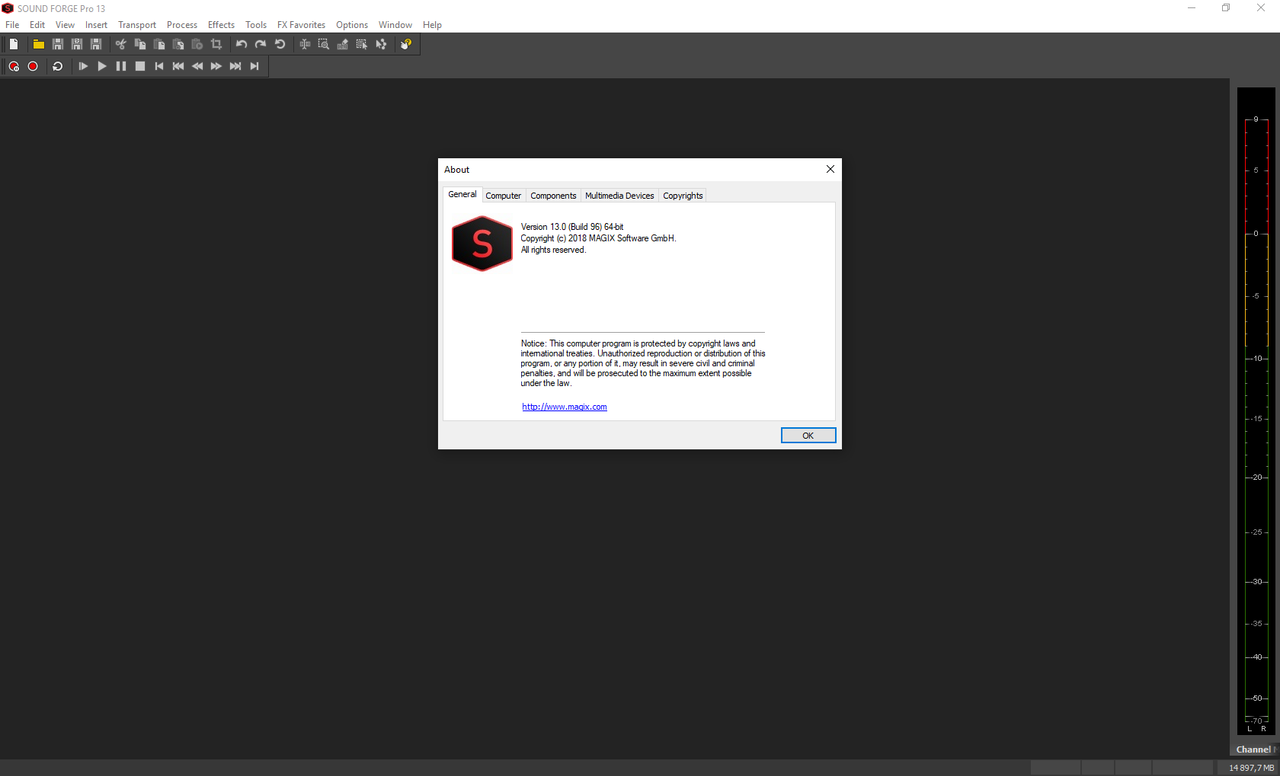This screenshot has width=1280, height=776.
Task: Click the Copyright (c) 2018 MAGIX Software GmbH. line
Action: 598,238
